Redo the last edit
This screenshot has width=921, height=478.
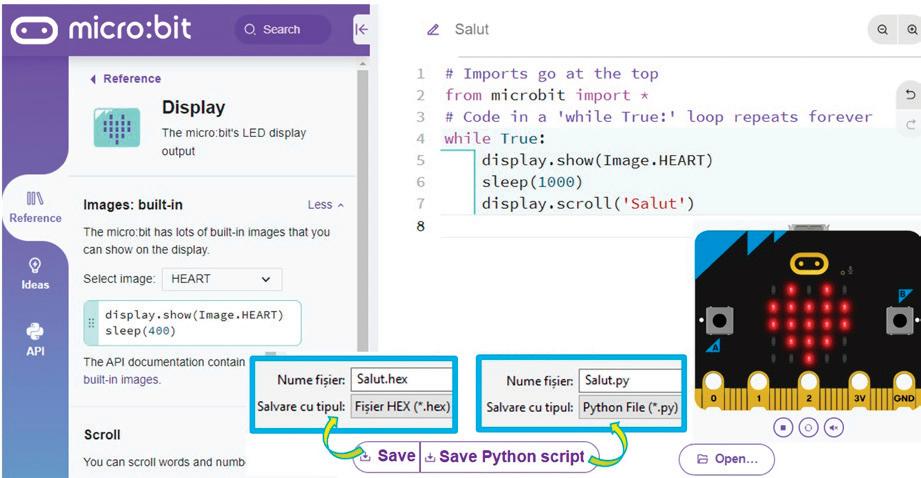910,124
